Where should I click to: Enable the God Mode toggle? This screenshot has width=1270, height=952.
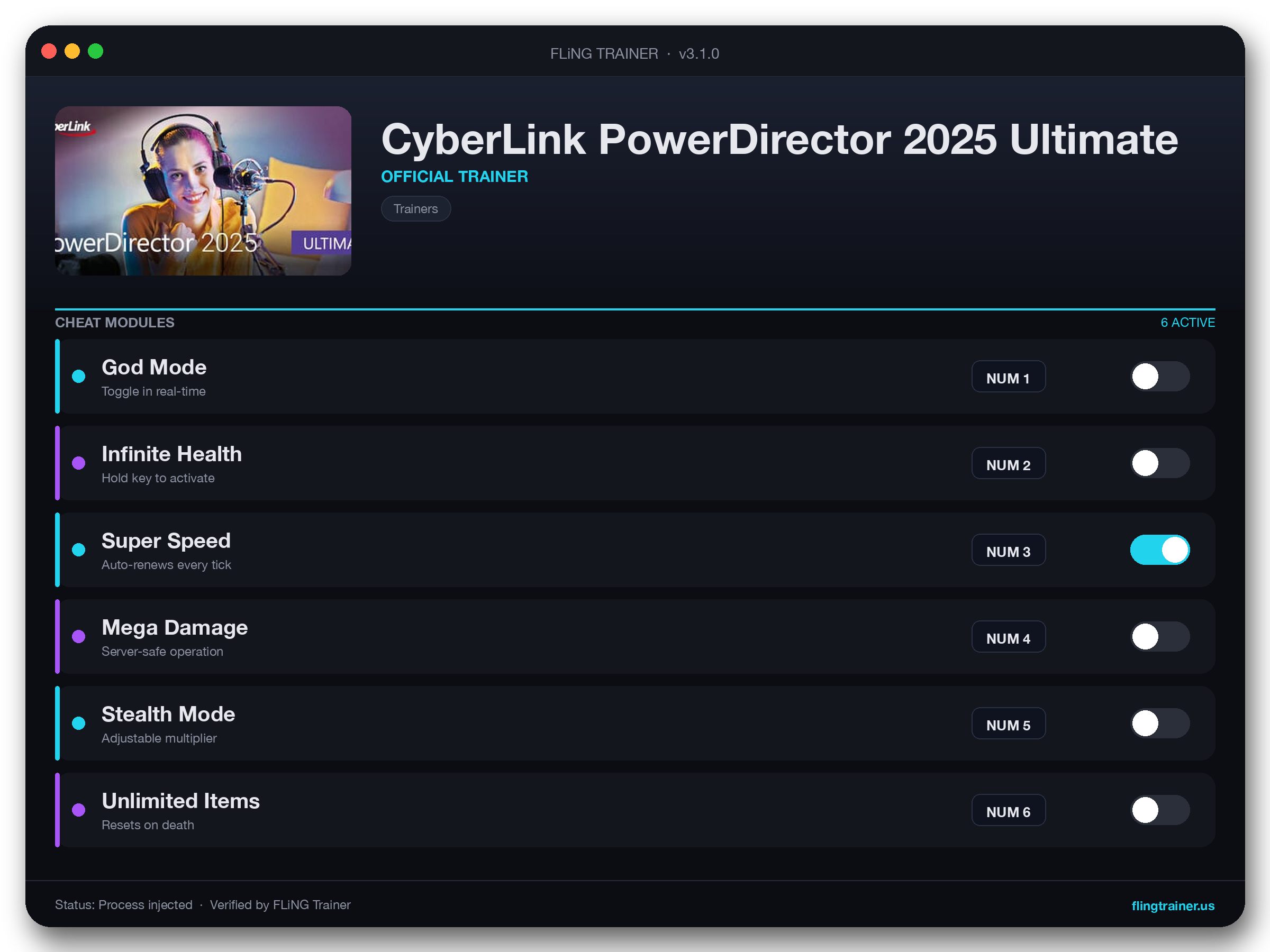point(1160,377)
